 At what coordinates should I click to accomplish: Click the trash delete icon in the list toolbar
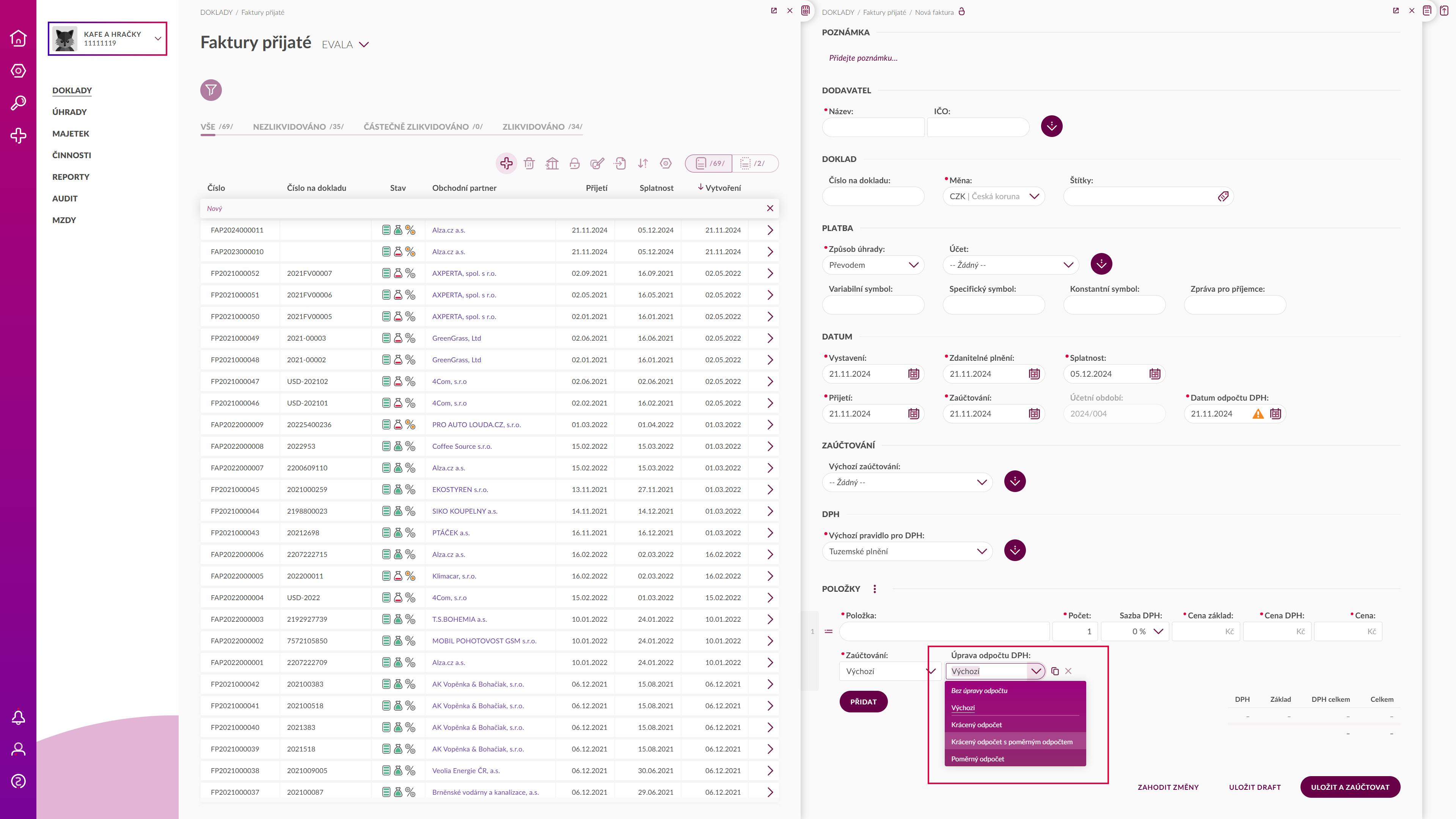[x=529, y=163]
